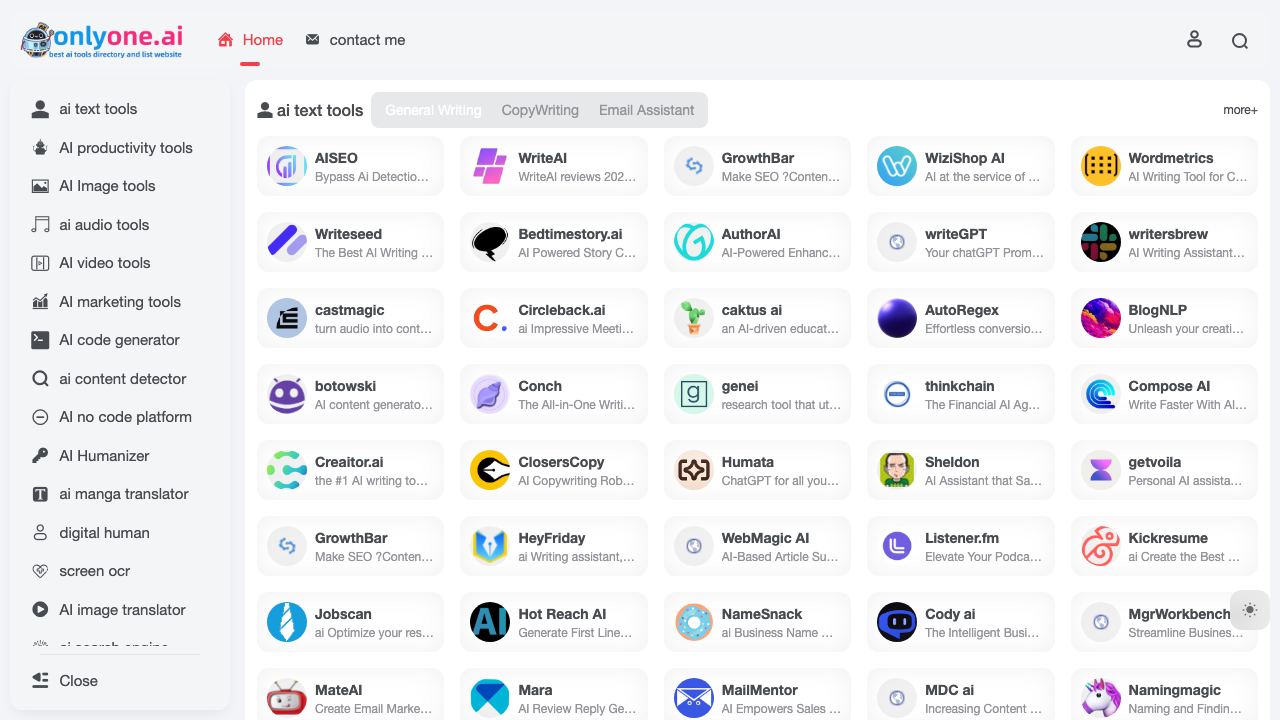Click the WiziShop AI logo
This screenshot has width=1280, height=720.
[x=897, y=166]
